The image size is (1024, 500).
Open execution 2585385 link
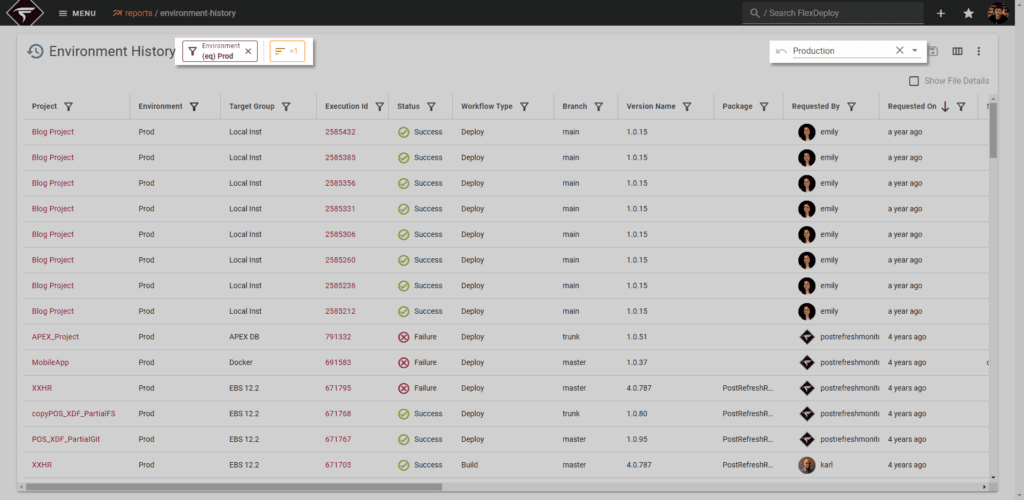point(340,157)
